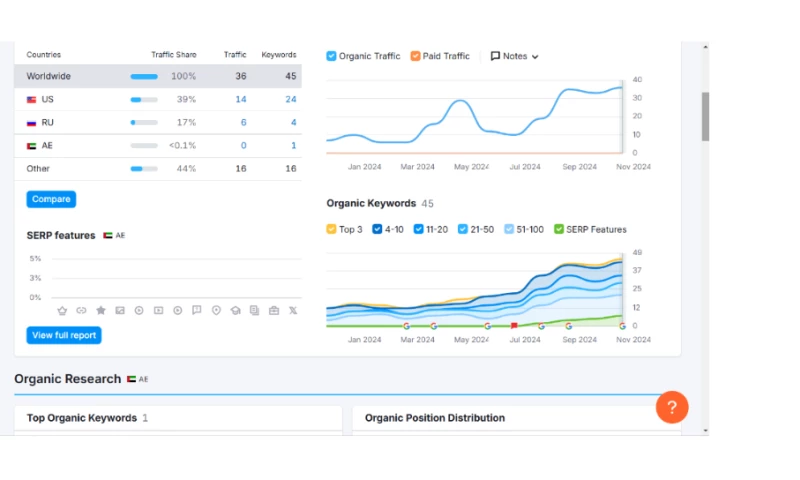Select the image pack SERP feature icon
Viewport: 800px width, 480px height.
tap(120, 310)
